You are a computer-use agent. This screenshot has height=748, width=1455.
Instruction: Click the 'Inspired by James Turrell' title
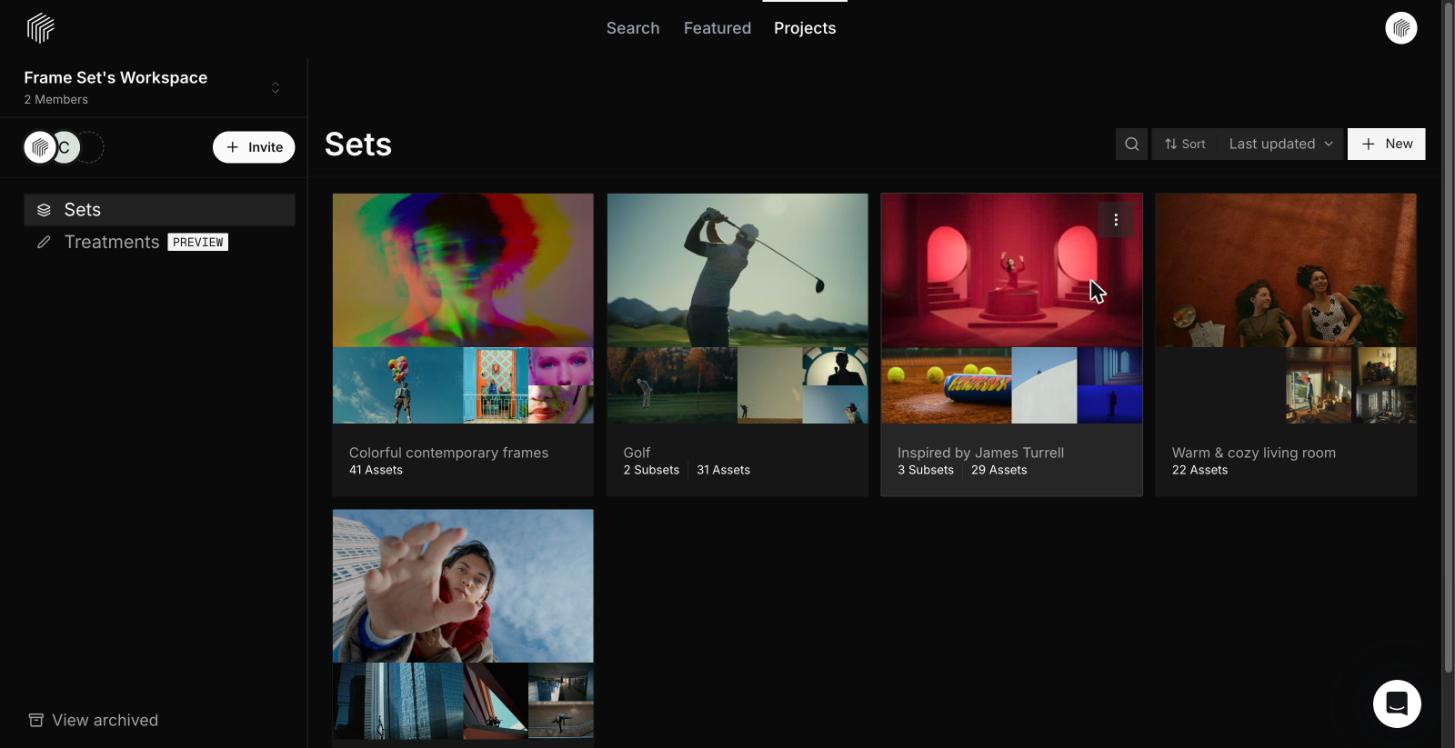[981, 453]
